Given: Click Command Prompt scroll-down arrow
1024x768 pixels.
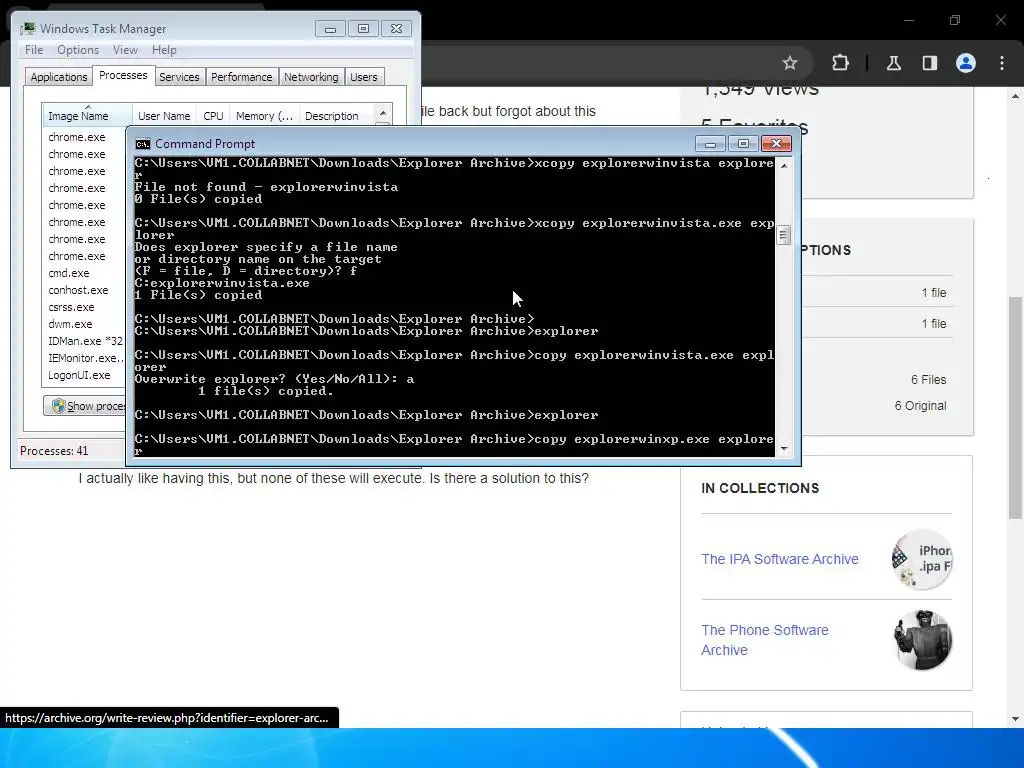Looking at the screenshot, I should [784, 449].
